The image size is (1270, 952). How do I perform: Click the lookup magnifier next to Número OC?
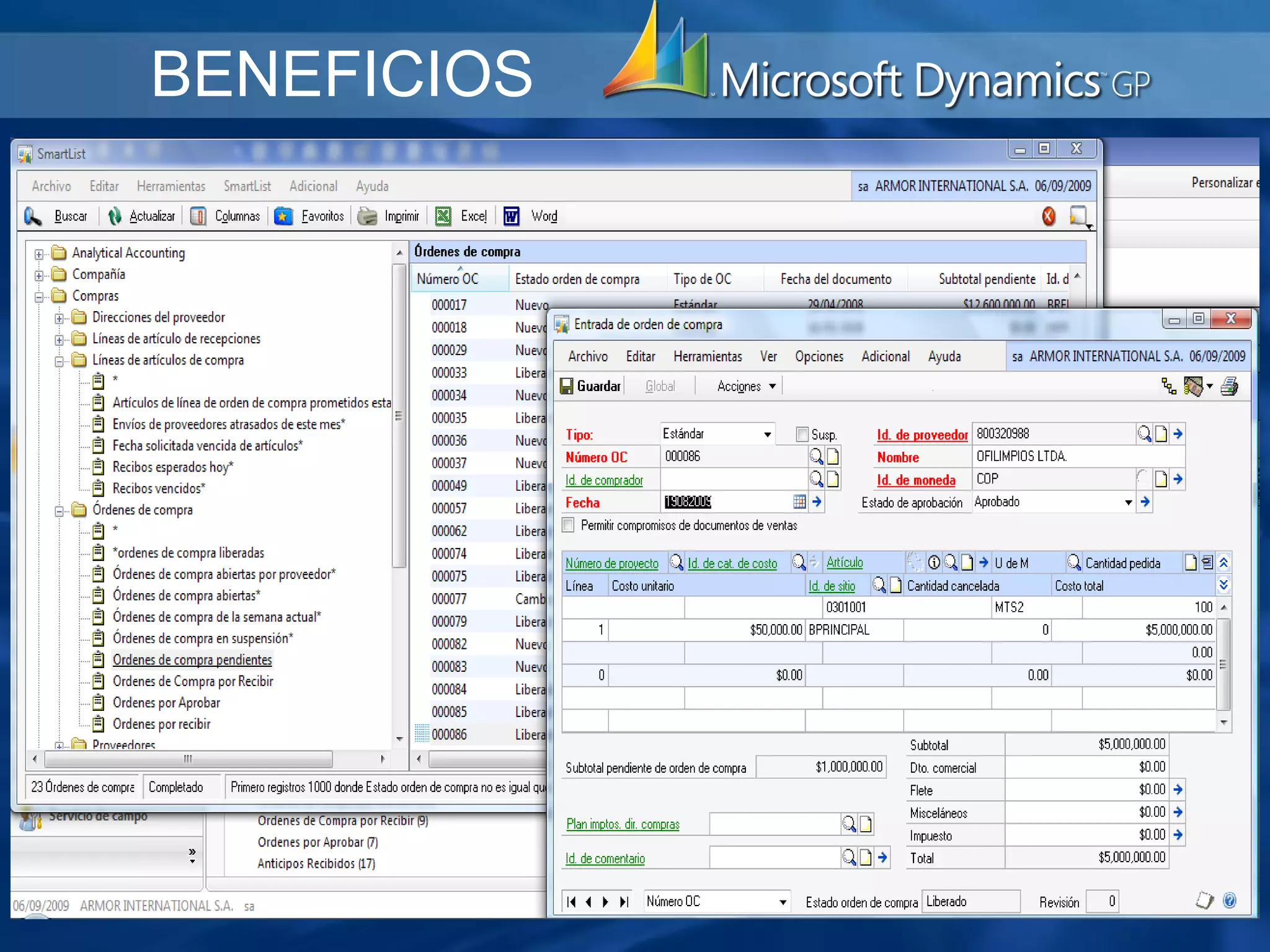pyautogui.click(x=816, y=457)
